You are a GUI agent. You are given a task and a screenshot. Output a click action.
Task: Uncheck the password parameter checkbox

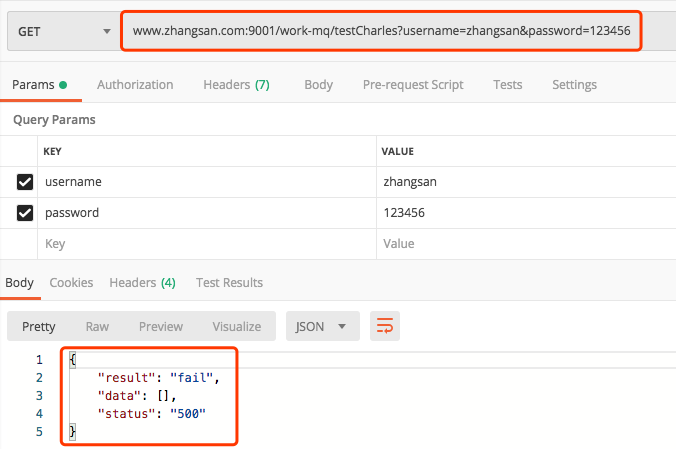pos(25,213)
